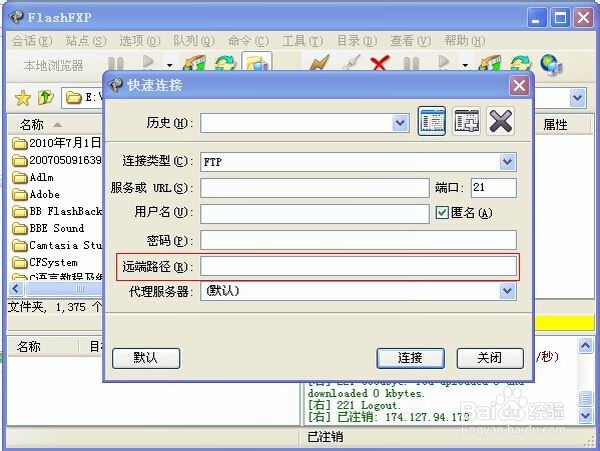Click the remote path input field
This screenshot has width=600, height=451.
pos(358,266)
